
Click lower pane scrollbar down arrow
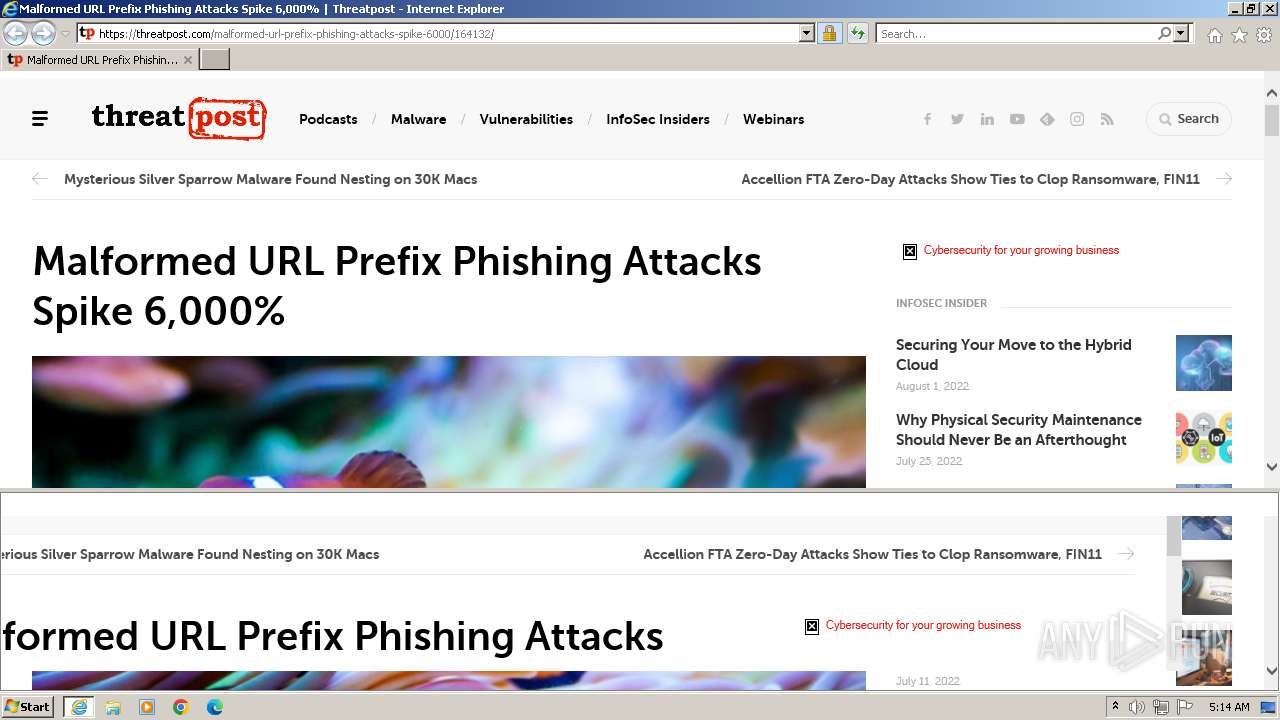tap(1272, 671)
